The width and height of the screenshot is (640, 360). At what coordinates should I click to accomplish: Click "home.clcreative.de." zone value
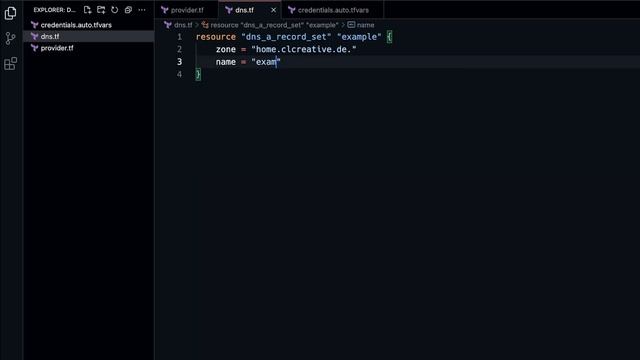[x=304, y=49]
